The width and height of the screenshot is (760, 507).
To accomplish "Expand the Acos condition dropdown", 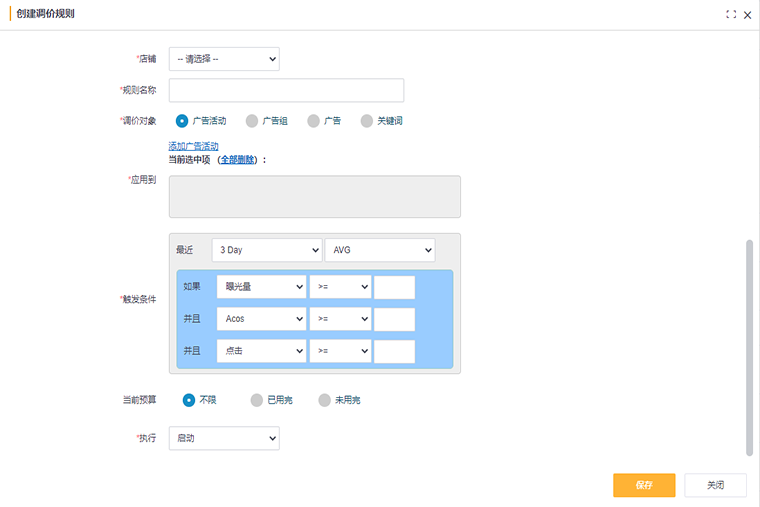I will pos(260,319).
